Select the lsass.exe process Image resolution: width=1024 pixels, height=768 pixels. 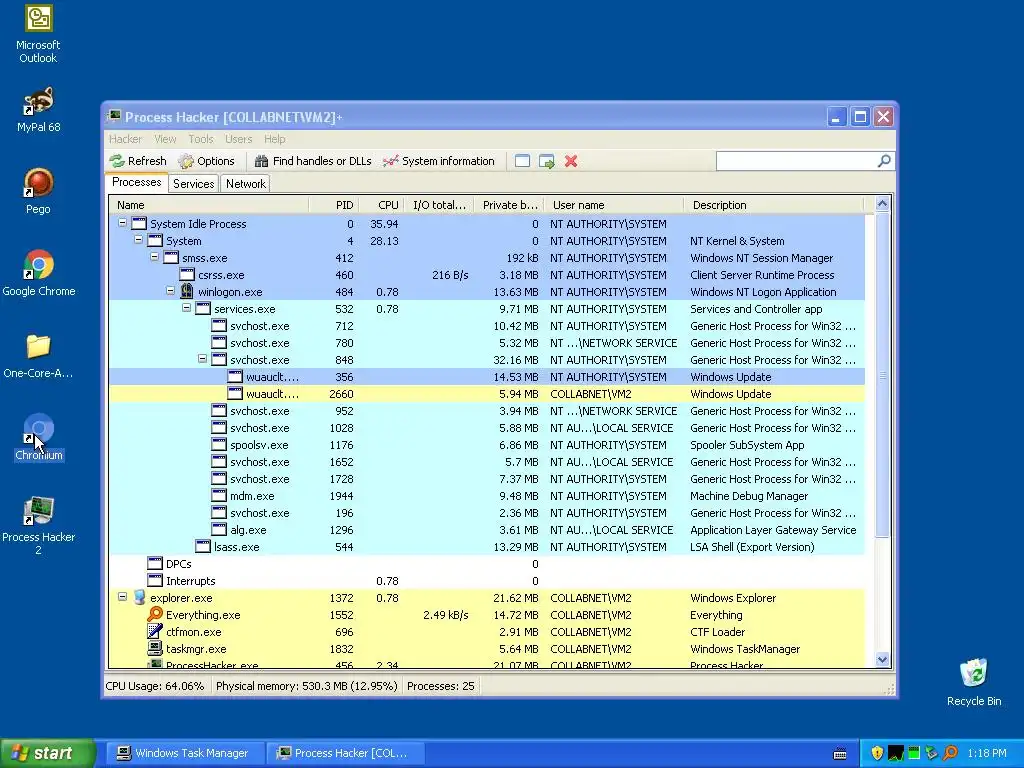487,547
